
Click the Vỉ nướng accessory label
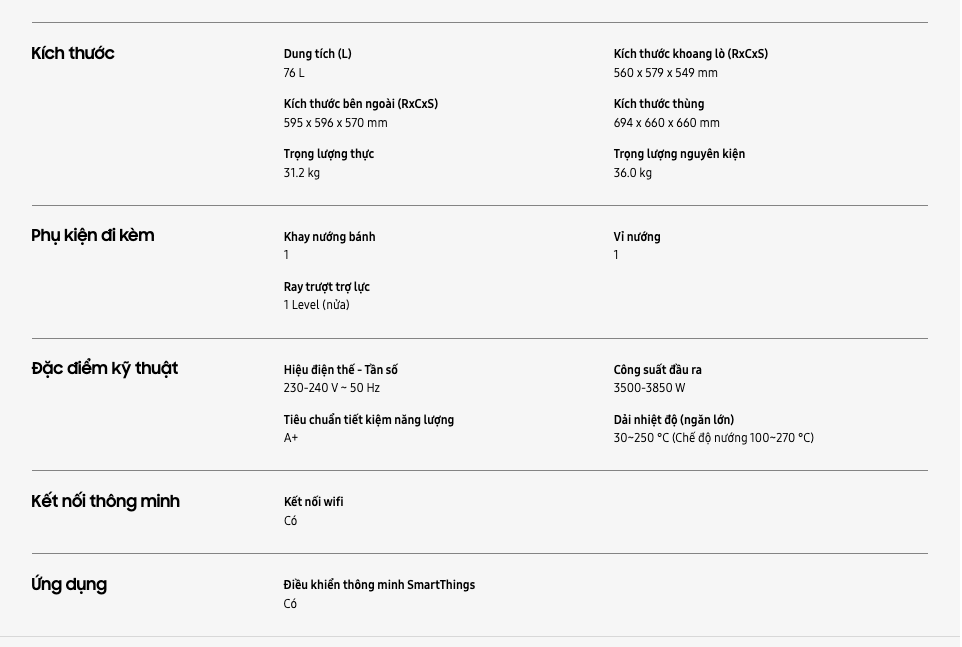pyautogui.click(x=637, y=237)
